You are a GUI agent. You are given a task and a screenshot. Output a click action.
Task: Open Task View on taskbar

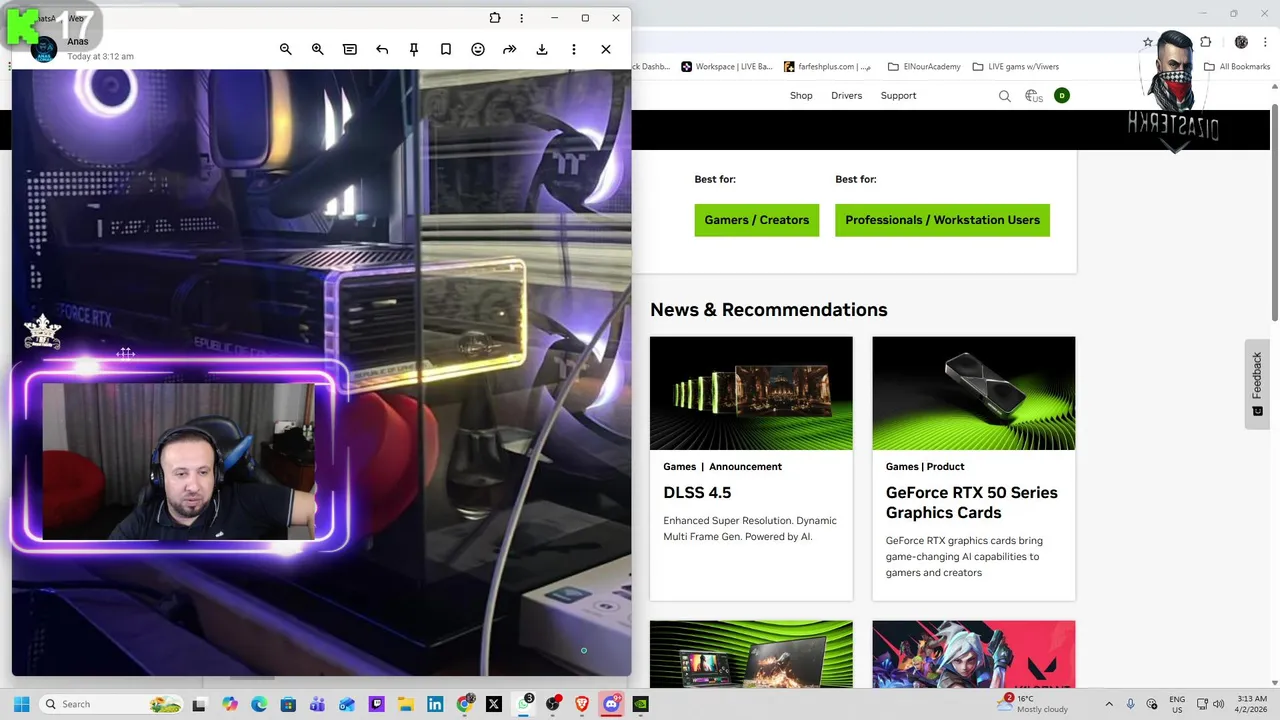[x=200, y=704]
